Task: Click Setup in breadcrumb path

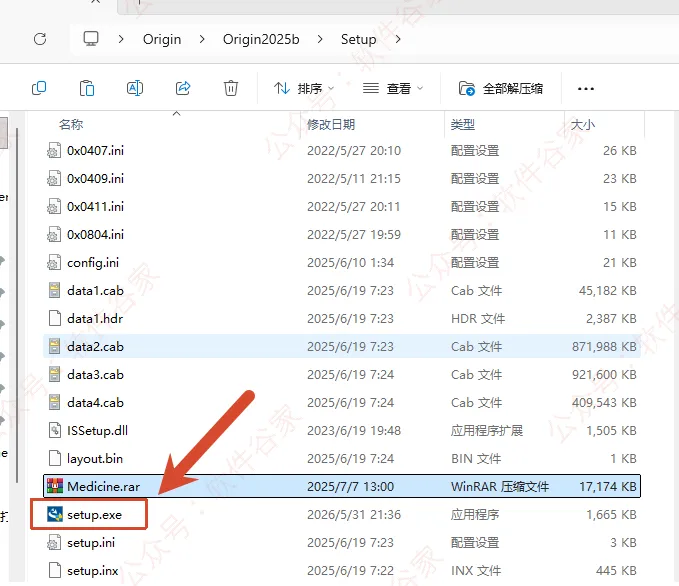Action: pos(359,39)
